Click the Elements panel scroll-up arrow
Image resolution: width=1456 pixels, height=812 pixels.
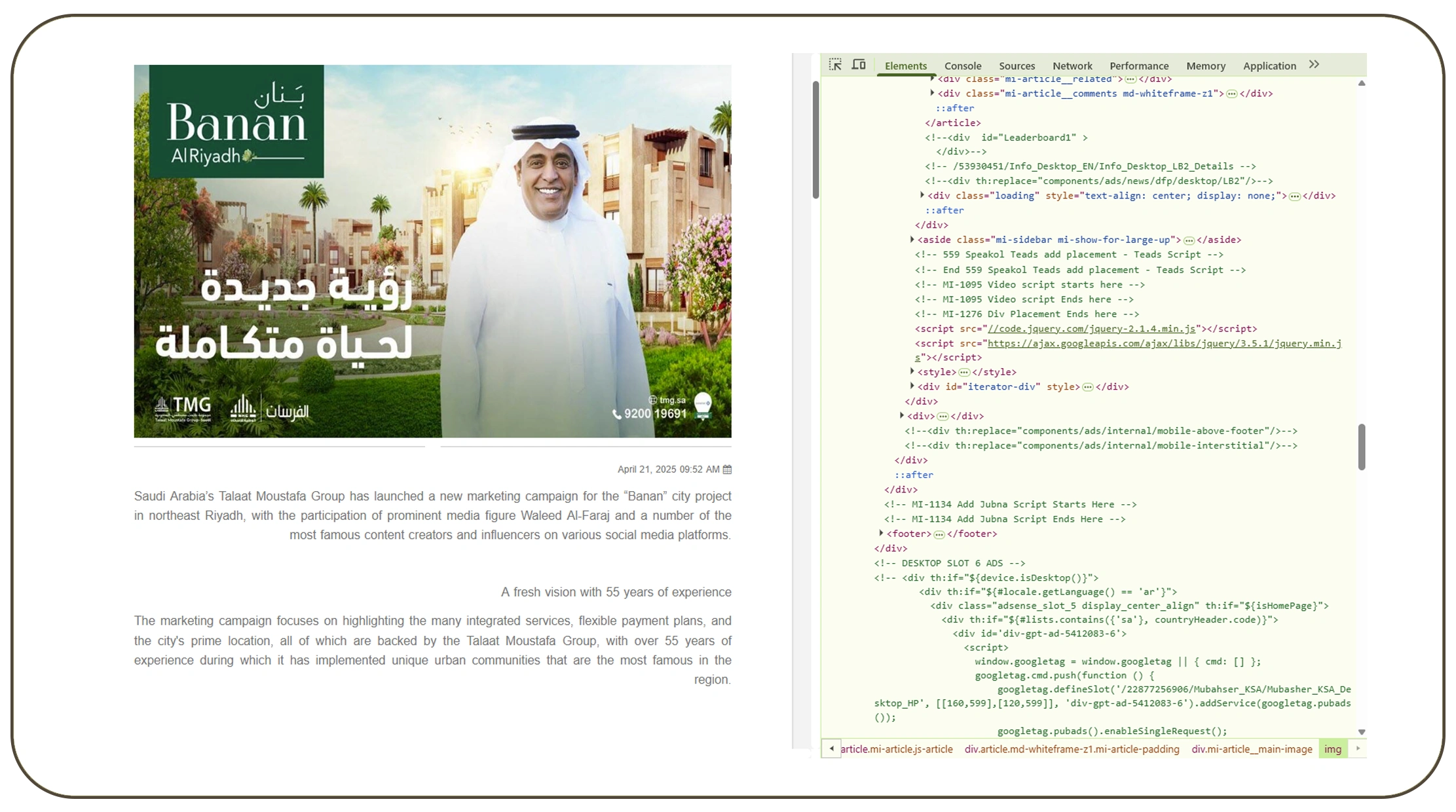(1362, 83)
